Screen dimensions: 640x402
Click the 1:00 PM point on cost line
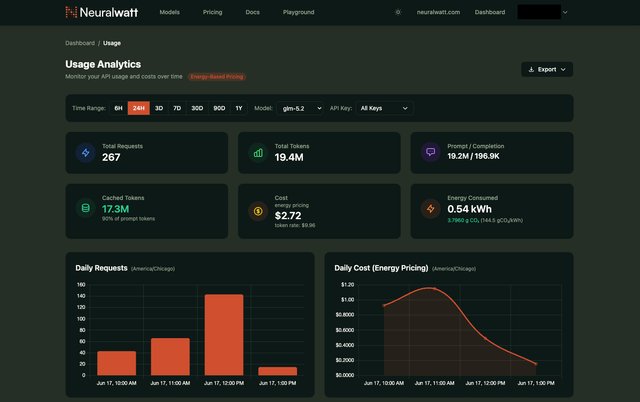536,364
